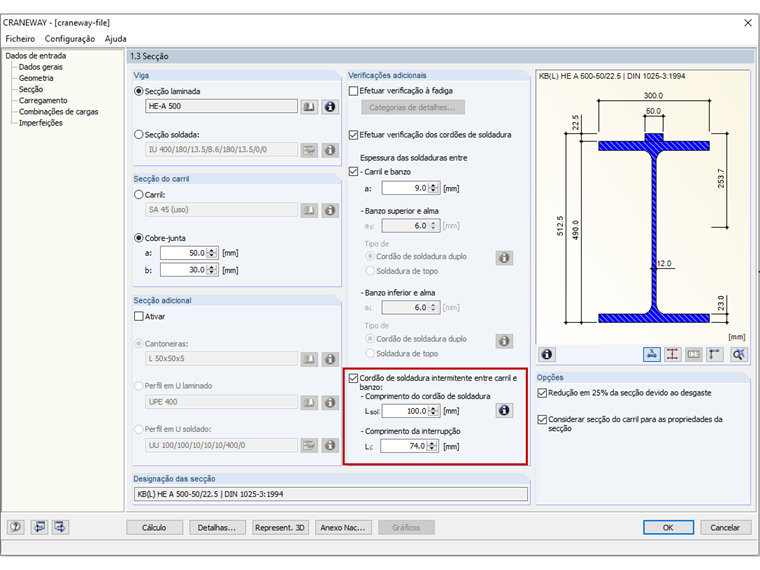
Task: Choose Cobre-junta option
Action: [x=139, y=238]
